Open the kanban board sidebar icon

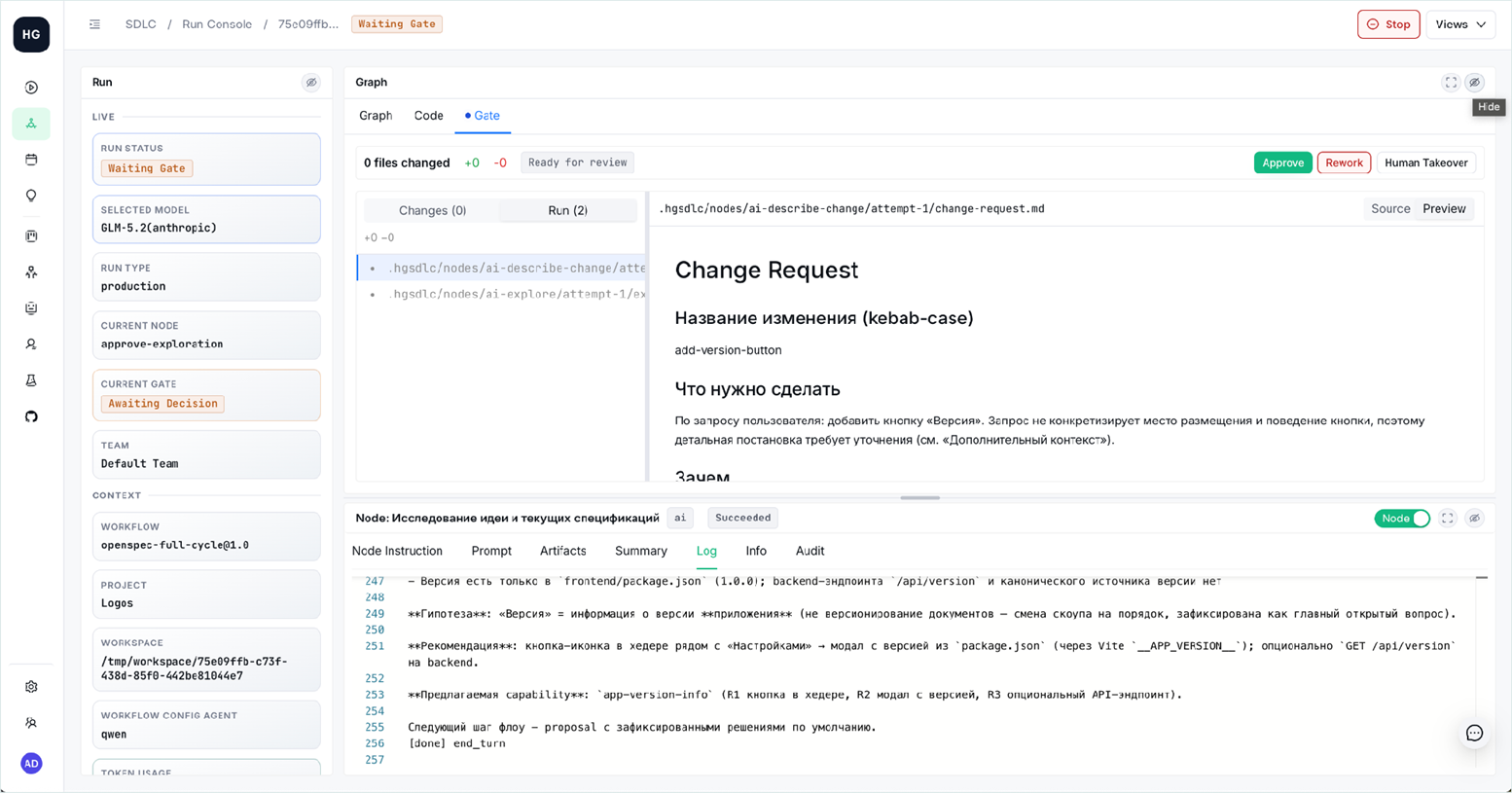31,235
